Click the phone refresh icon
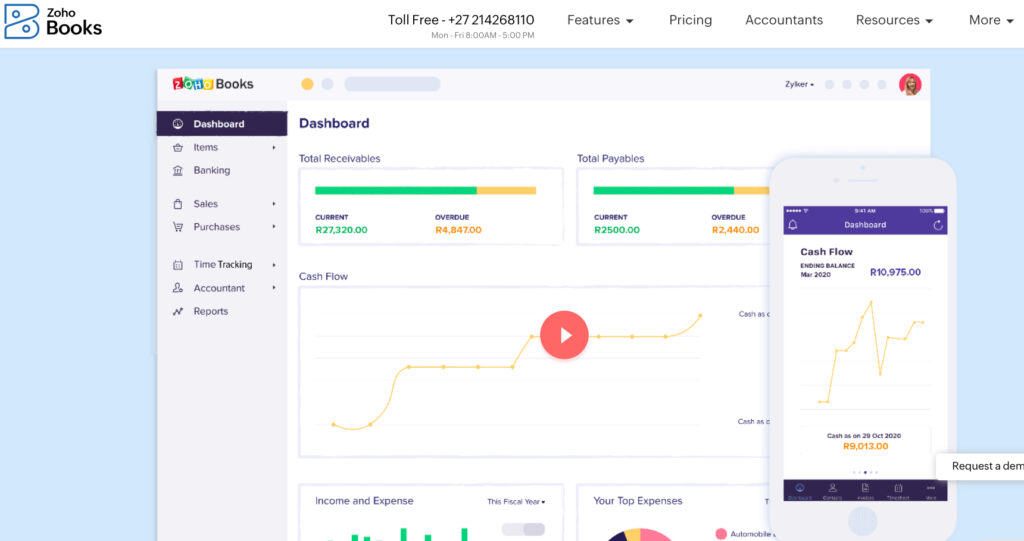 pyautogui.click(x=938, y=225)
